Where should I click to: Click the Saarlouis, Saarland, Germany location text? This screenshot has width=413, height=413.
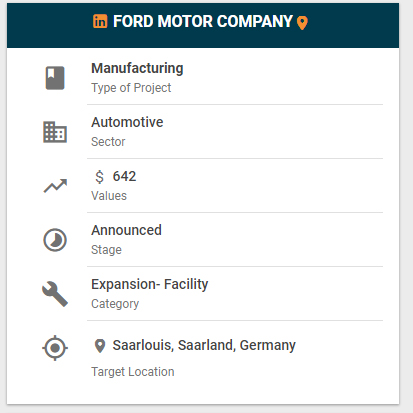pos(204,345)
